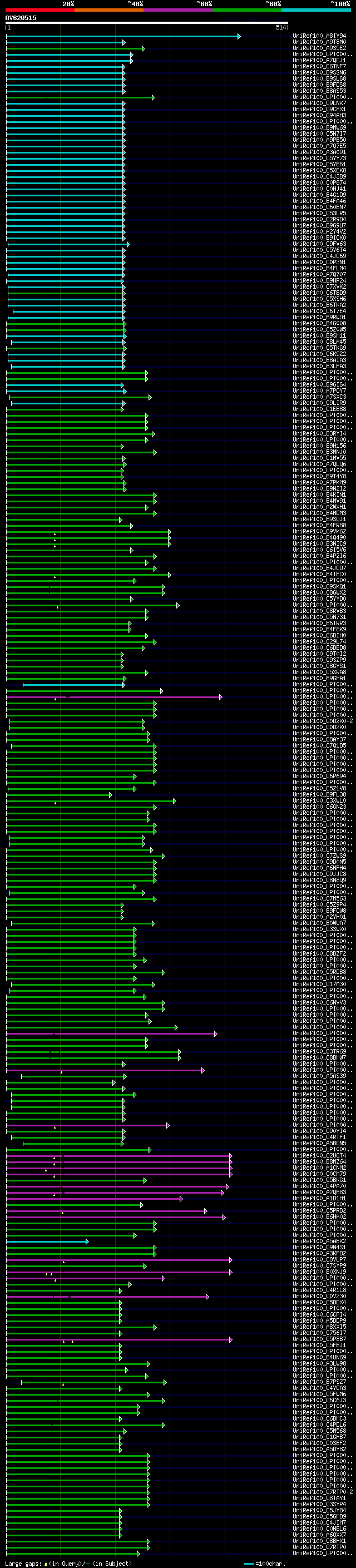Select hit UniRef100_B9FL38
The width and height of the screenshot is (356, 1568).
click(x=319, y=794)
